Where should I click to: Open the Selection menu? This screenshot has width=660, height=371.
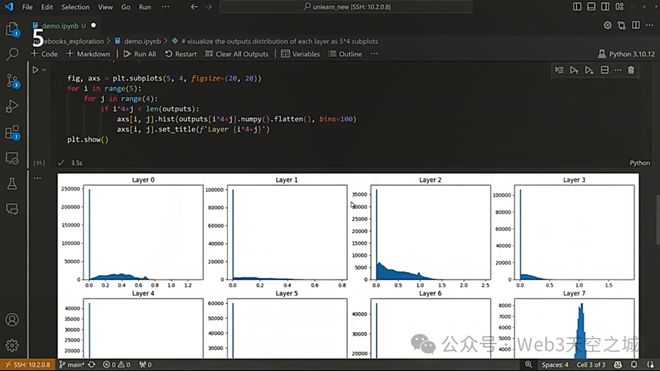click(x=75, y=7)
